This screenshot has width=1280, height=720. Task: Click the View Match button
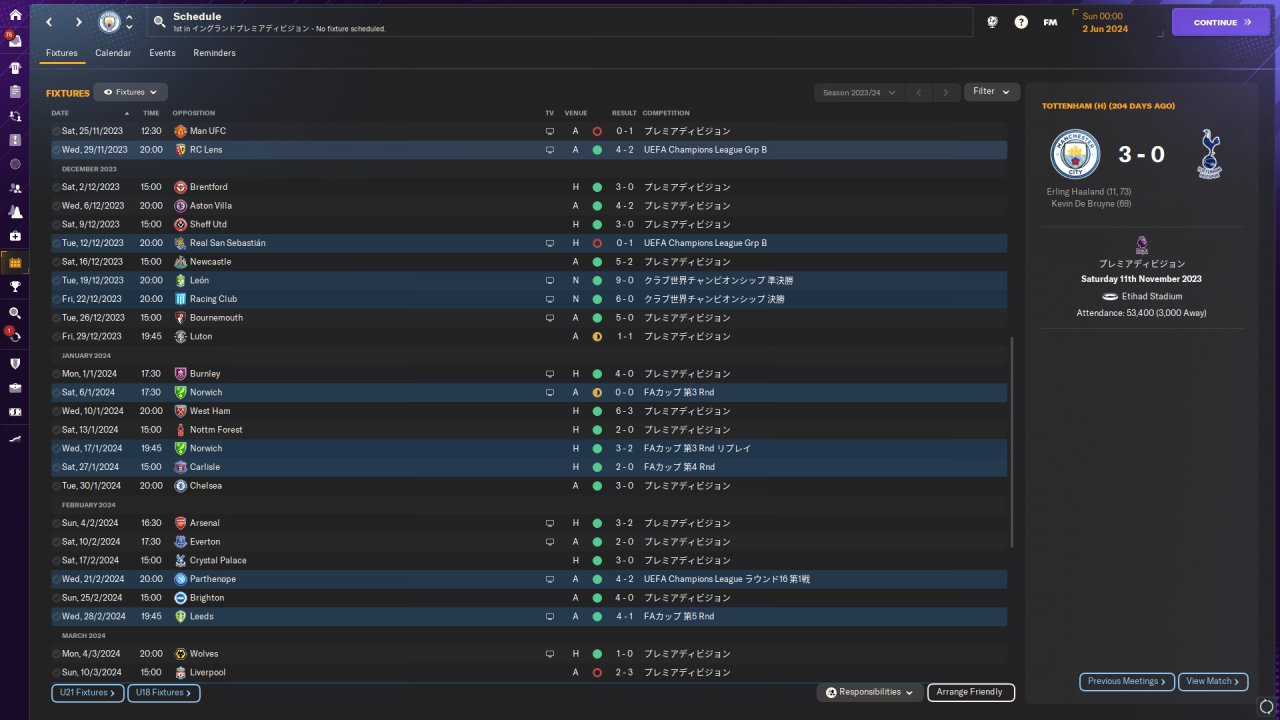1213,681
